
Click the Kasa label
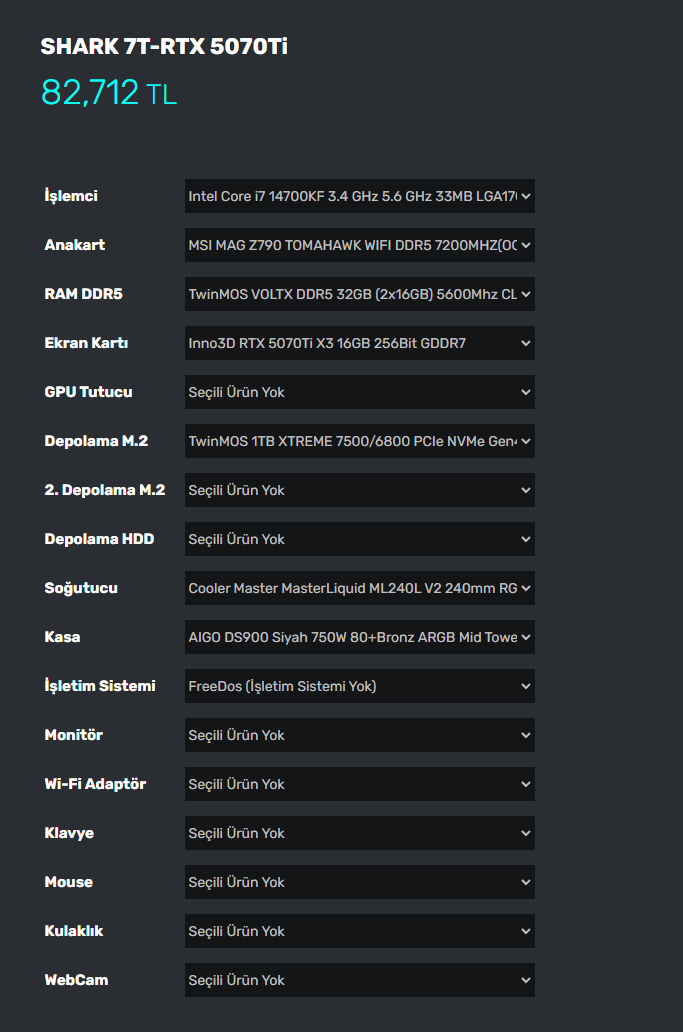pos(63,637)
